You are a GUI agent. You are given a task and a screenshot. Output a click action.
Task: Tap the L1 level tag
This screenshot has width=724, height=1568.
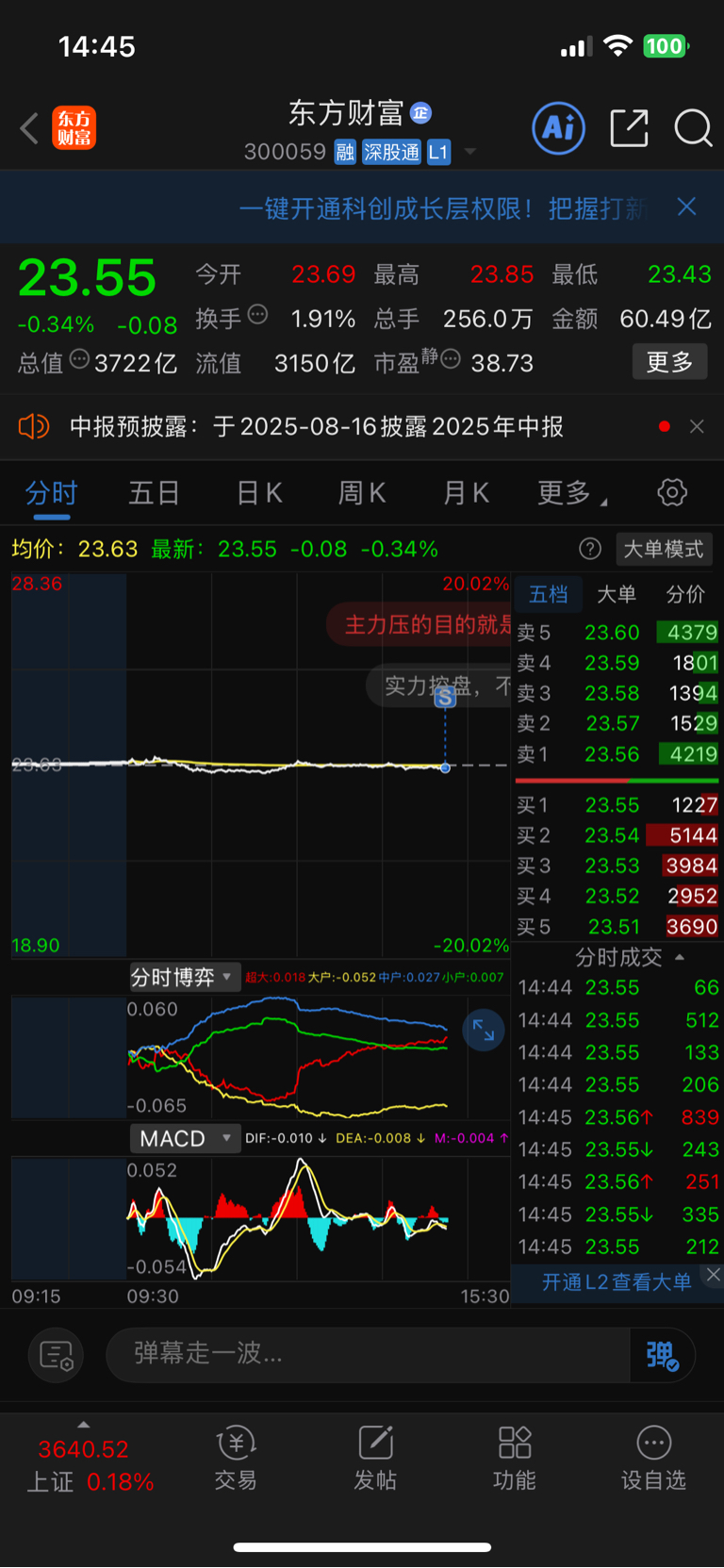click(x=439, y=152)
